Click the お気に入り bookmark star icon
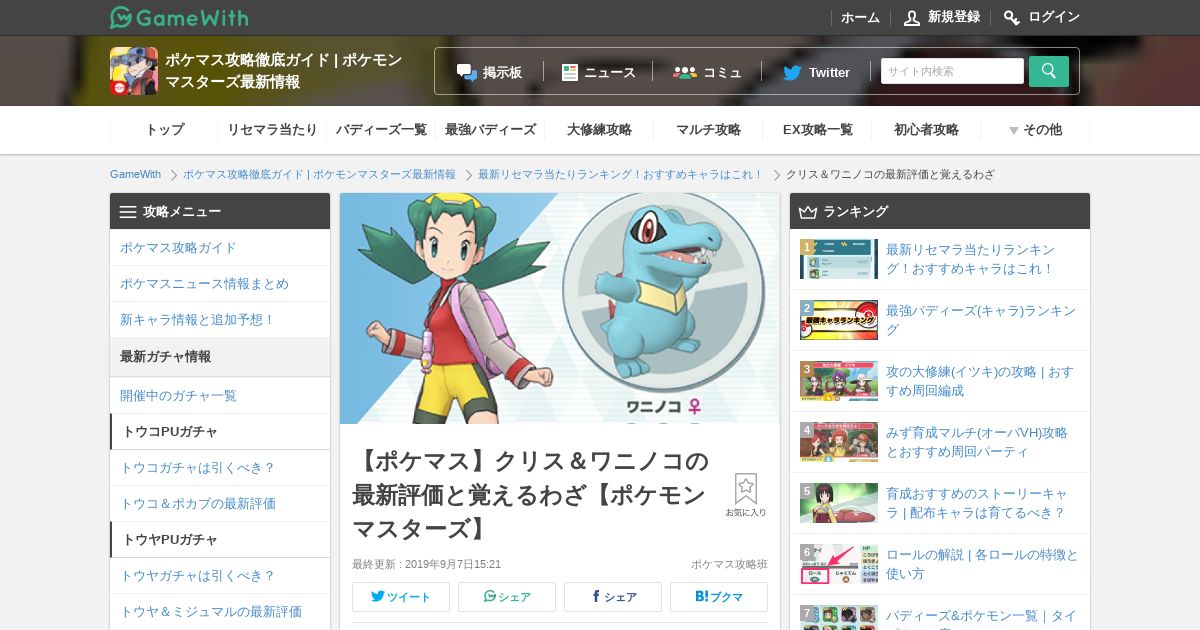Screen dimensions: 1200x630 click(746, 489)
